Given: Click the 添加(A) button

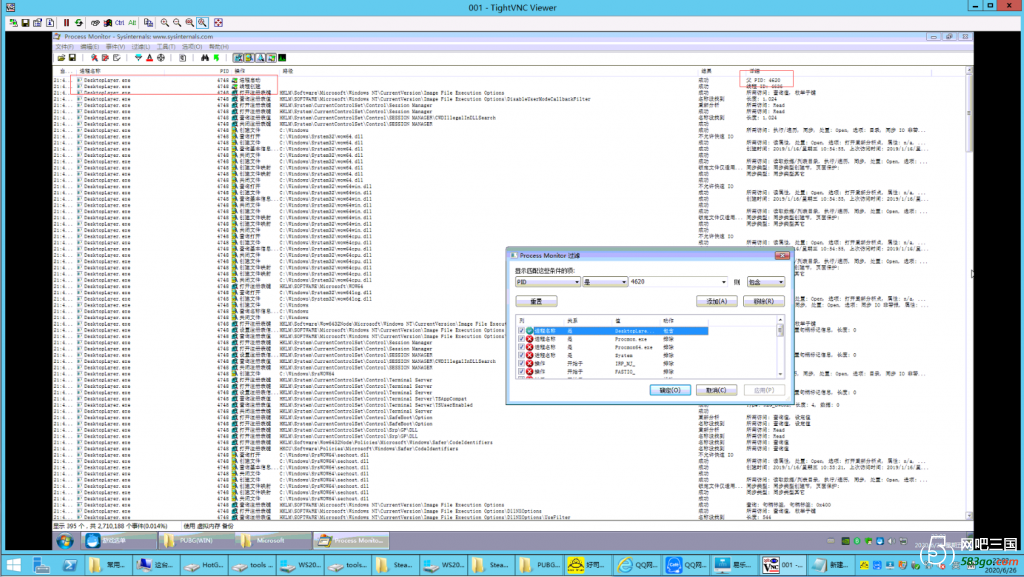Looking at the screenshot, I should point(716,302).
